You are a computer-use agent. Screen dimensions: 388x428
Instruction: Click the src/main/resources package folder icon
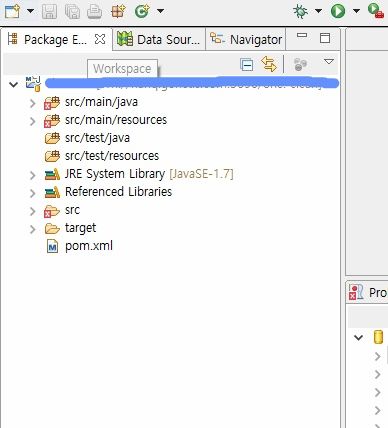click(52, 120)
